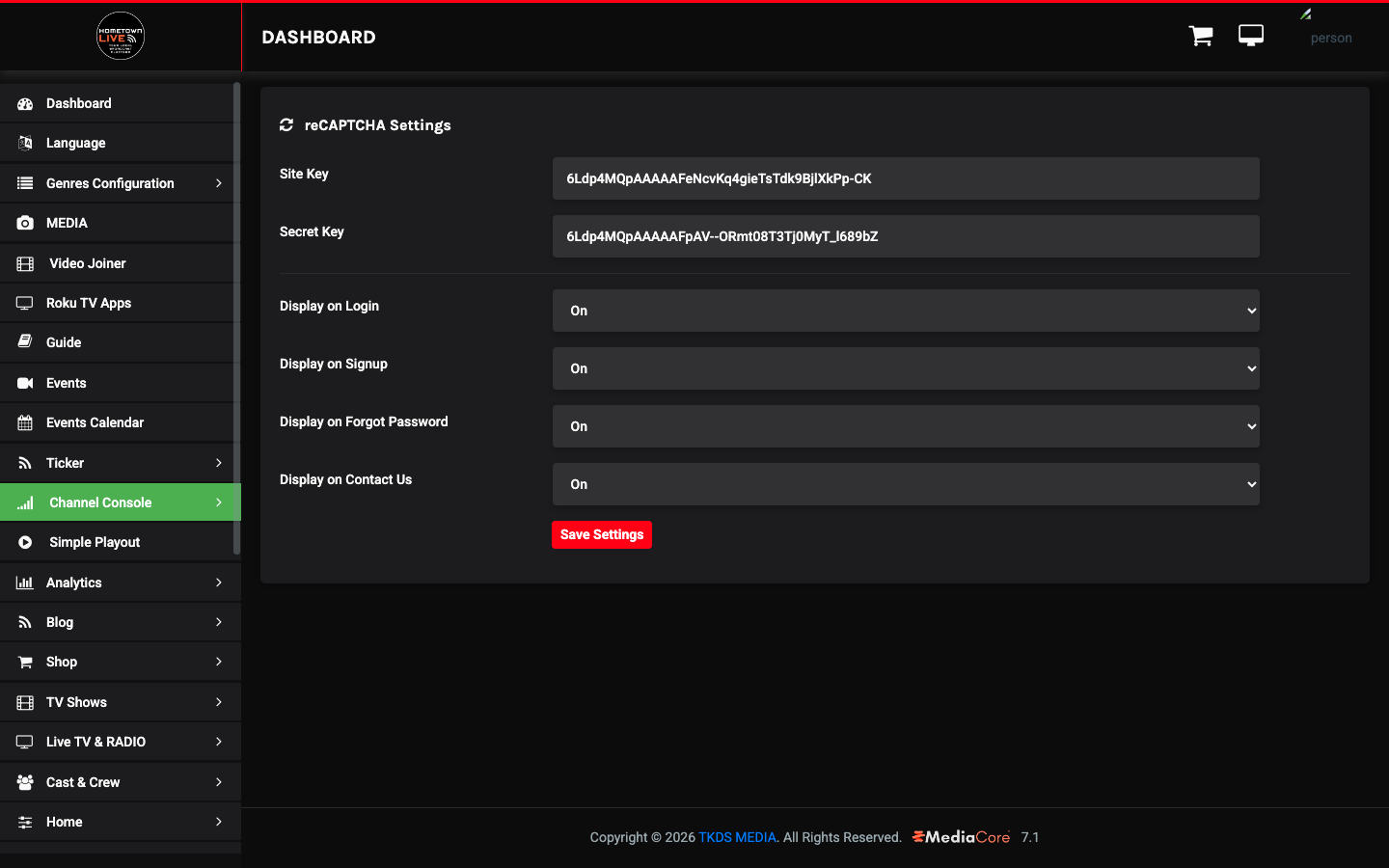Screen dimensions: 1389x868
Task: Expand the Cast & Crew chevron
Action: point(219,782)
